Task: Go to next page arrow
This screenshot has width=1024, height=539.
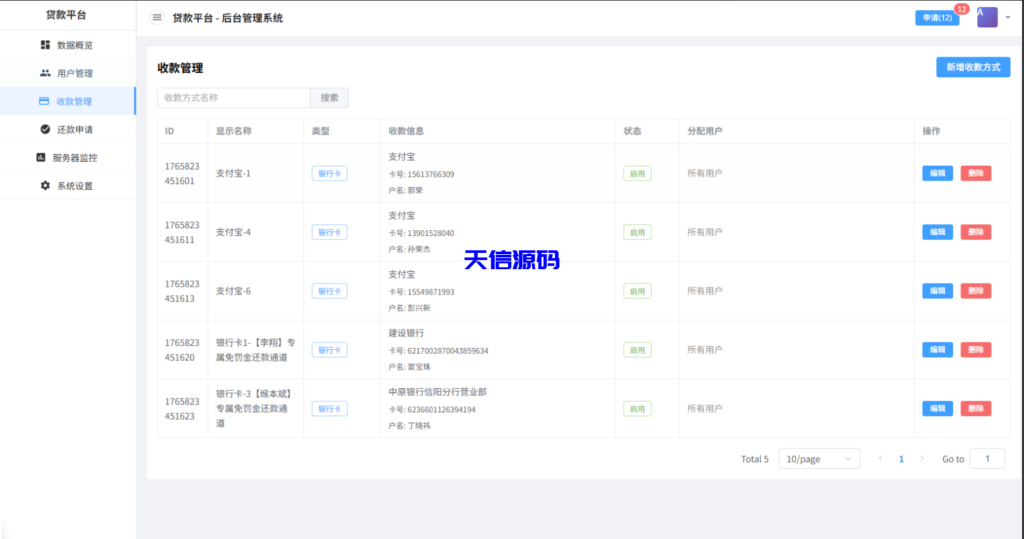Action: pos(921,459)
